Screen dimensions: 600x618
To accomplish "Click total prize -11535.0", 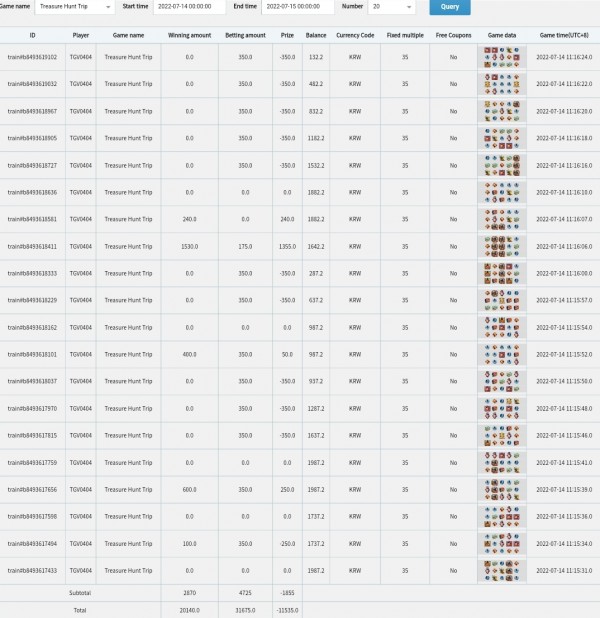I will [x=287, y=610].
